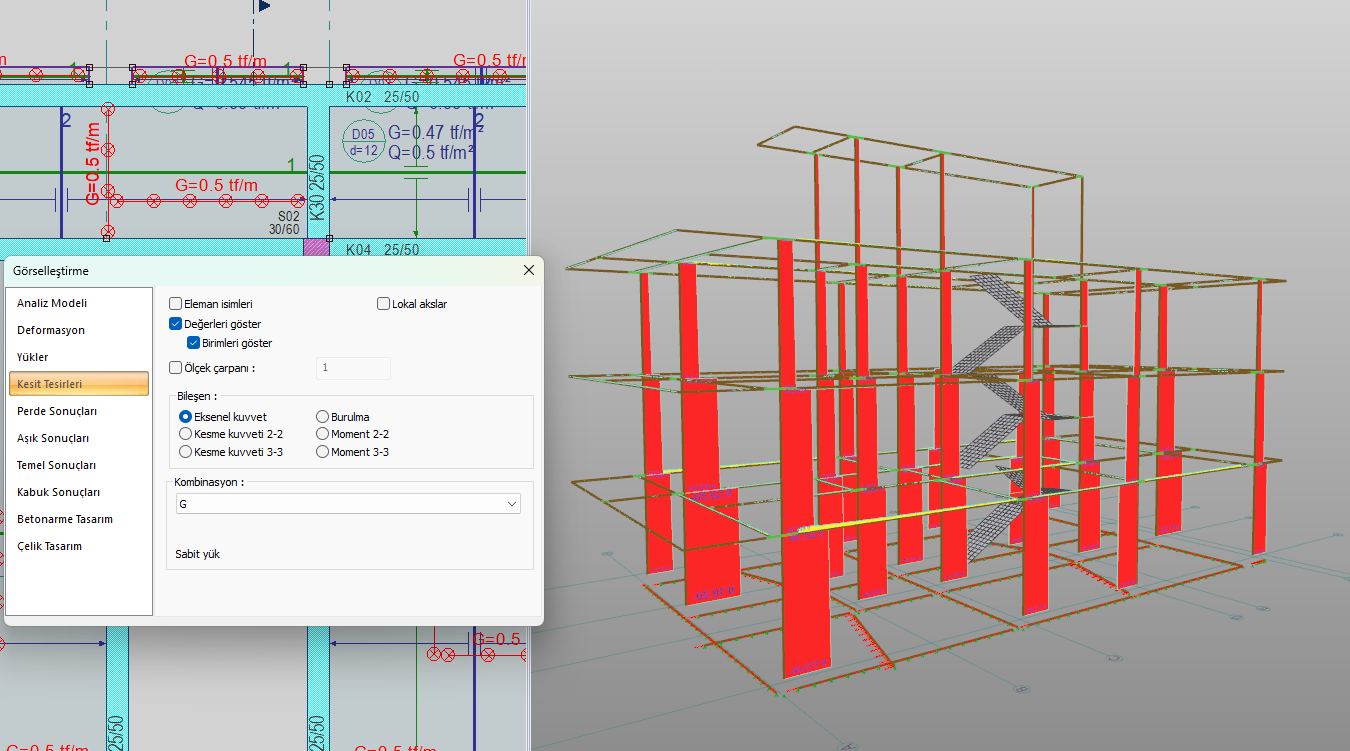Select the Kesit Tesirleri section

click(x=79, y=384)
